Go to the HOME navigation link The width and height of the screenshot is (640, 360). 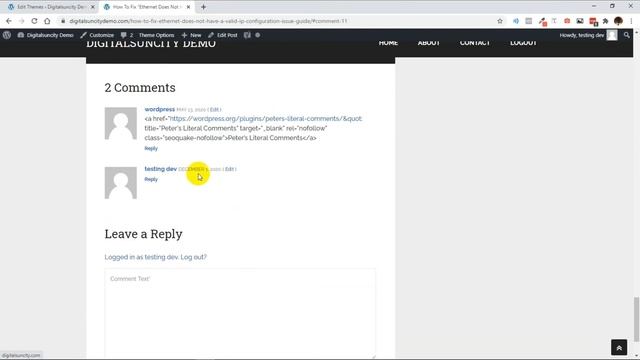tap(388, 43)
